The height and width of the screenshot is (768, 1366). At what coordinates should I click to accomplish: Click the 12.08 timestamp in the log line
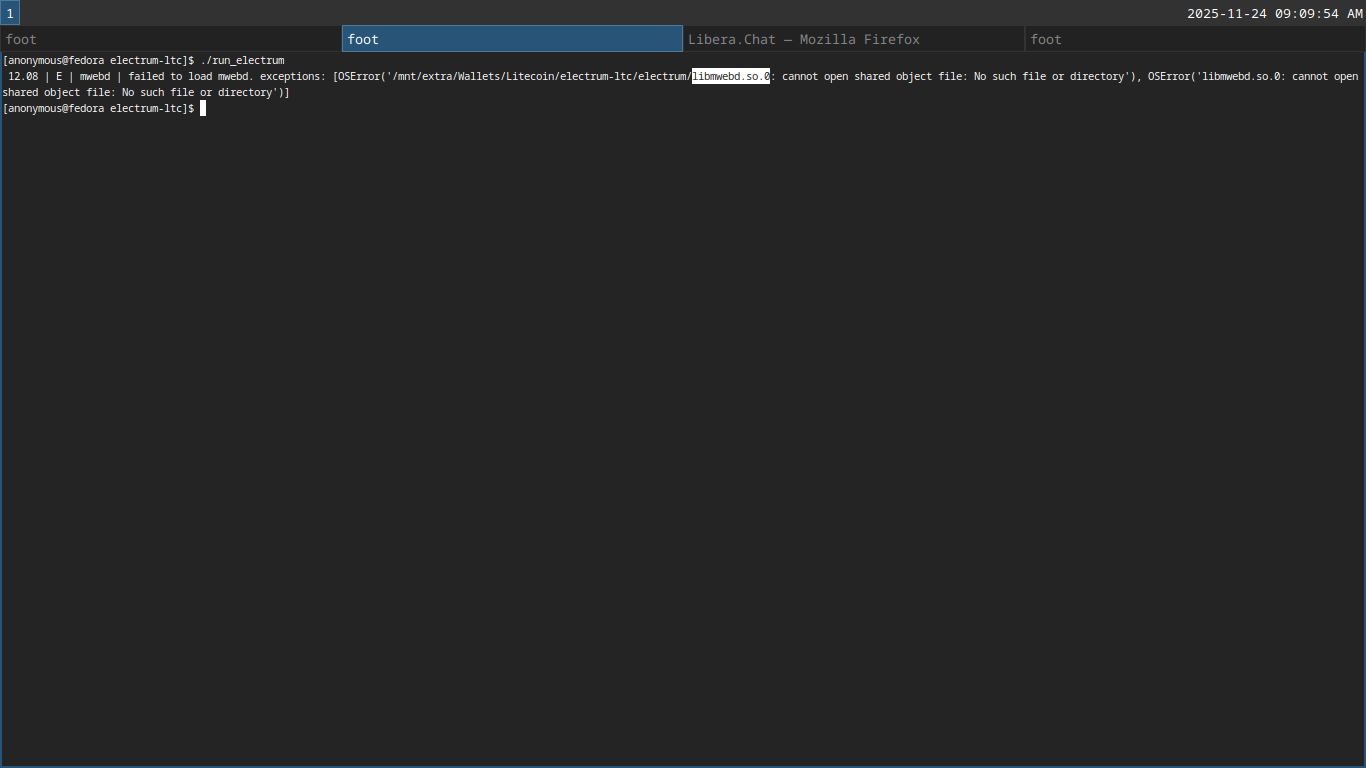pos(22,76)
